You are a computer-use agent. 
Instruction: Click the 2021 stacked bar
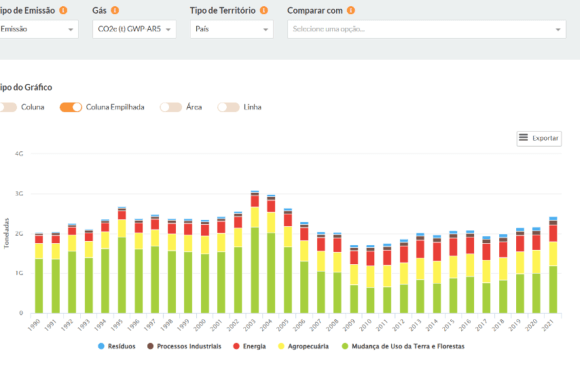553,265
